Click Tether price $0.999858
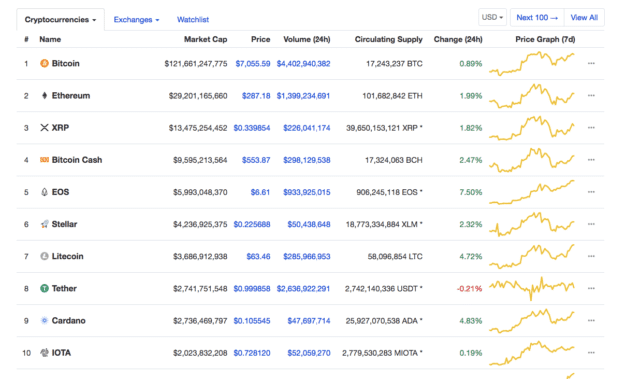 [252, 289]
